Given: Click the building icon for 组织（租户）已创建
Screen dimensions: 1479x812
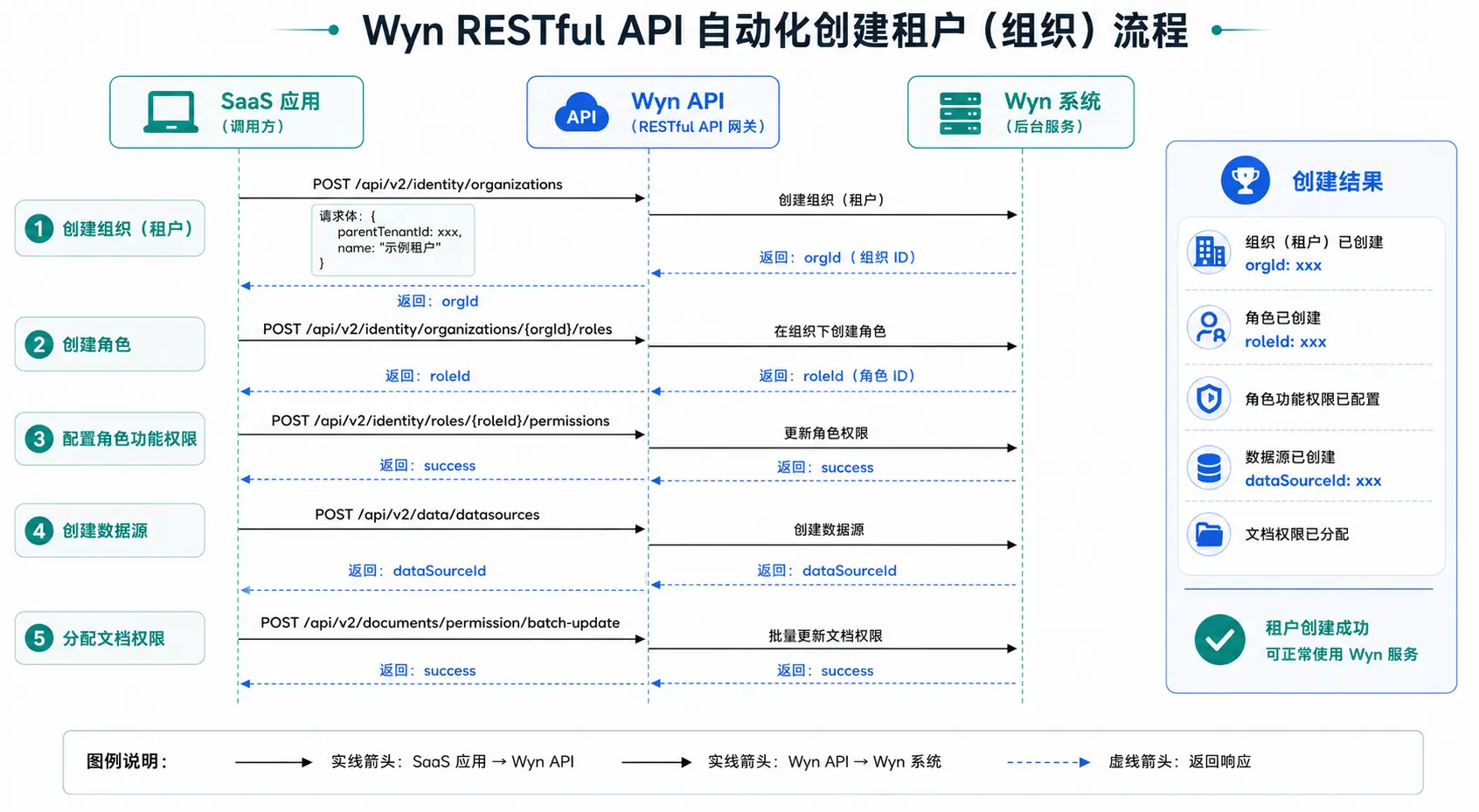Looking at the screenshot, I should click(1210, 252).
